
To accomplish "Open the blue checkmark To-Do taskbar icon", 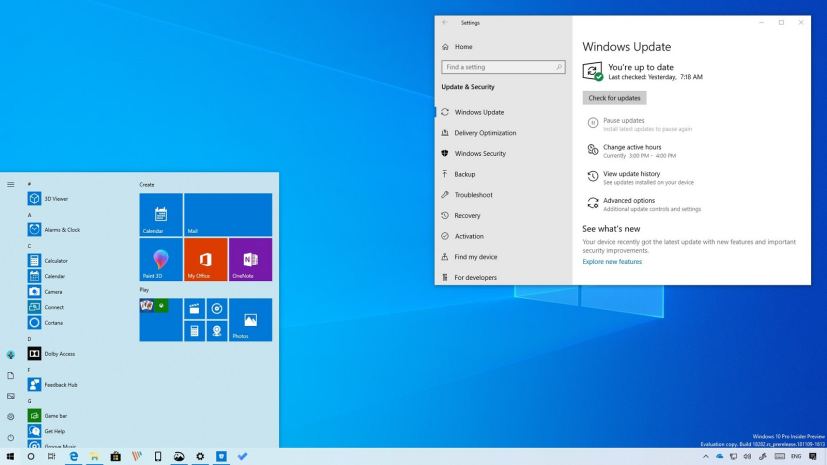I will pyautogui.click(x=242, y=457).
